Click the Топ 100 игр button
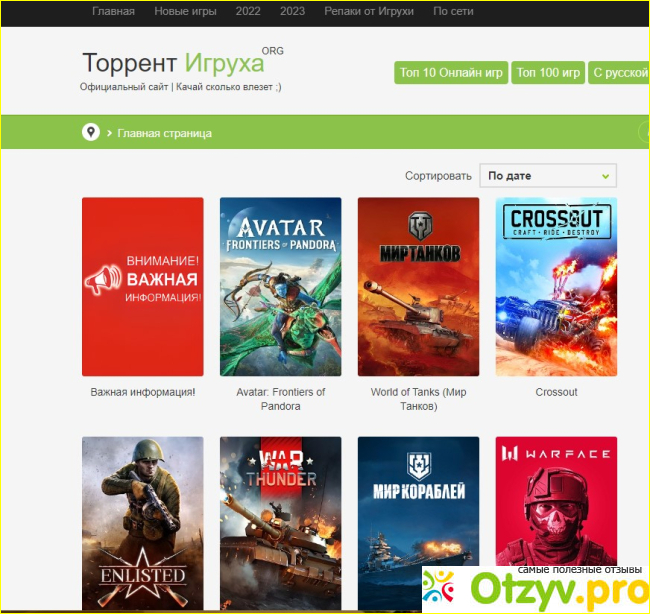 point(548,73)
